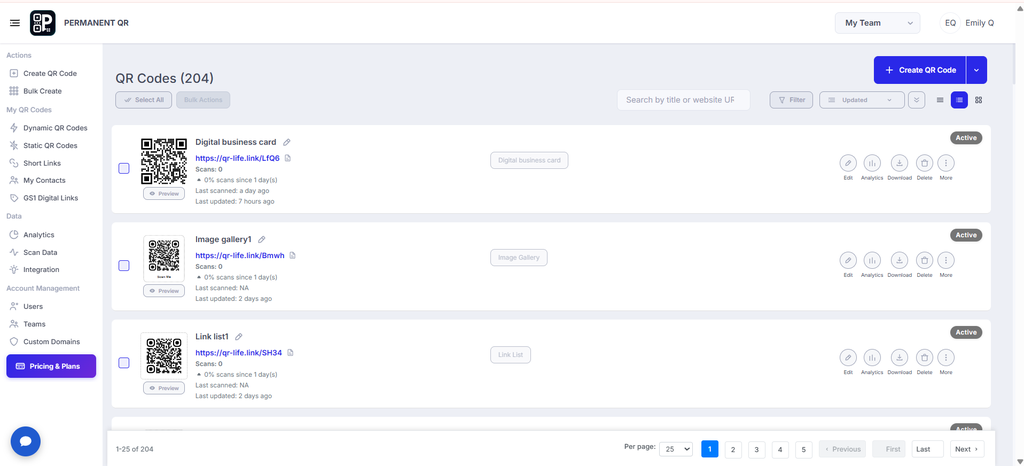Image resolution: width=1024 pixels, height=466 pixels.
Task: Download the Link list1 QR code
Action: click(x=899, y=357)
